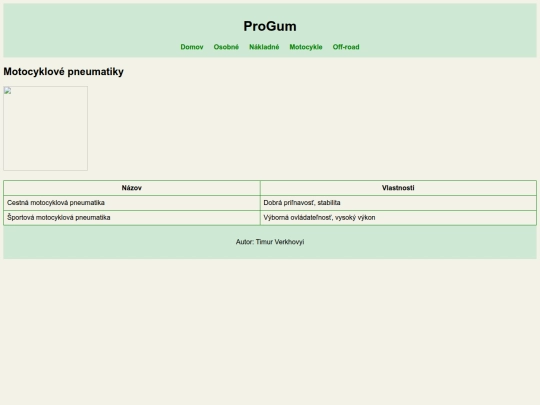This screenshot has width=540, height=405.
Task: Open the Nákladné navigation link
Action: [x=264, y=47]
